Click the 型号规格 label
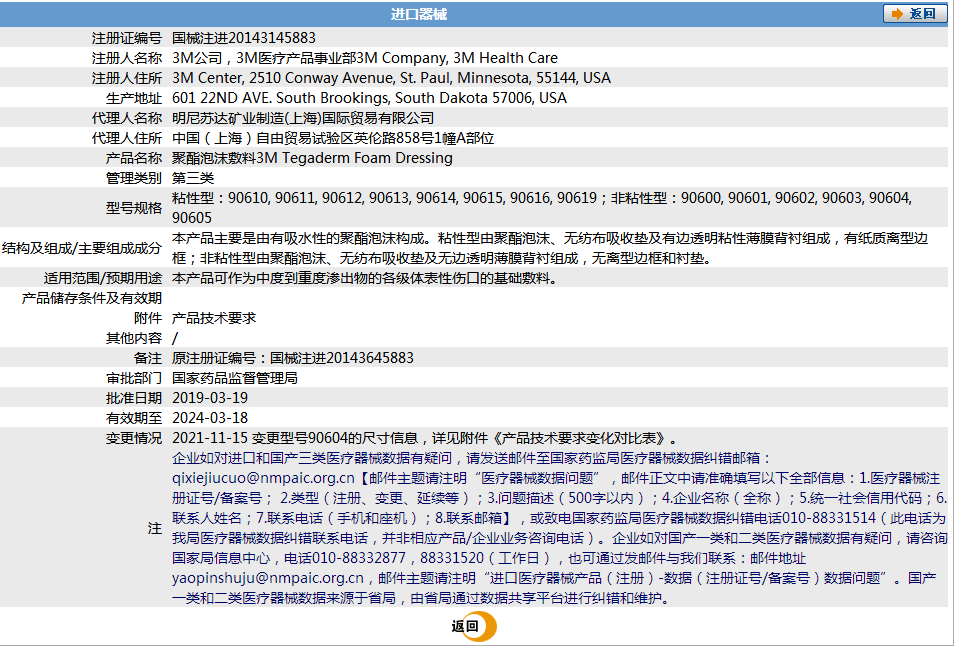954x647 pixels. [x=134, y=208]
